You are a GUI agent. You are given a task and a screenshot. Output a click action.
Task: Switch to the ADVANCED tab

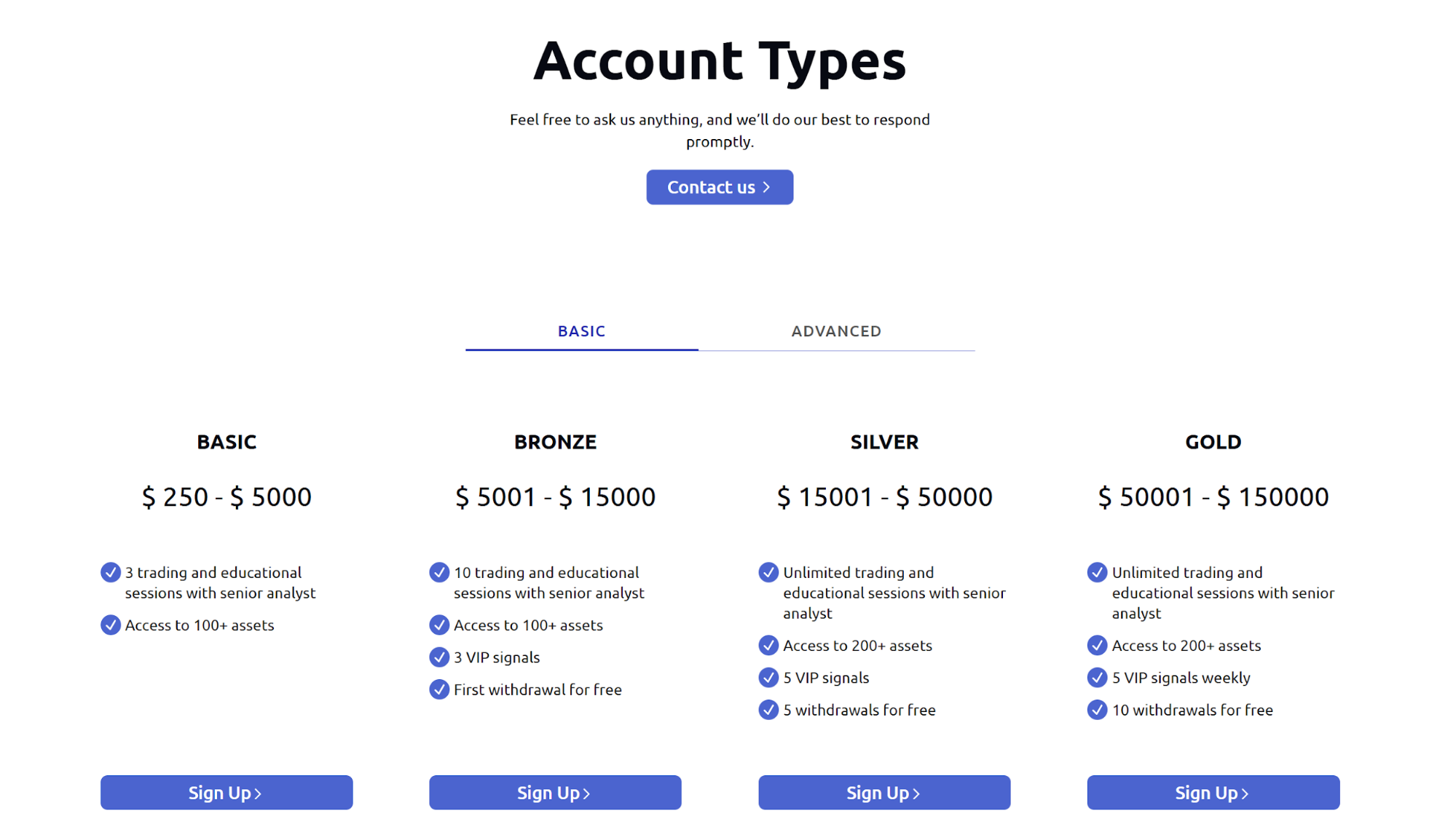836,331
